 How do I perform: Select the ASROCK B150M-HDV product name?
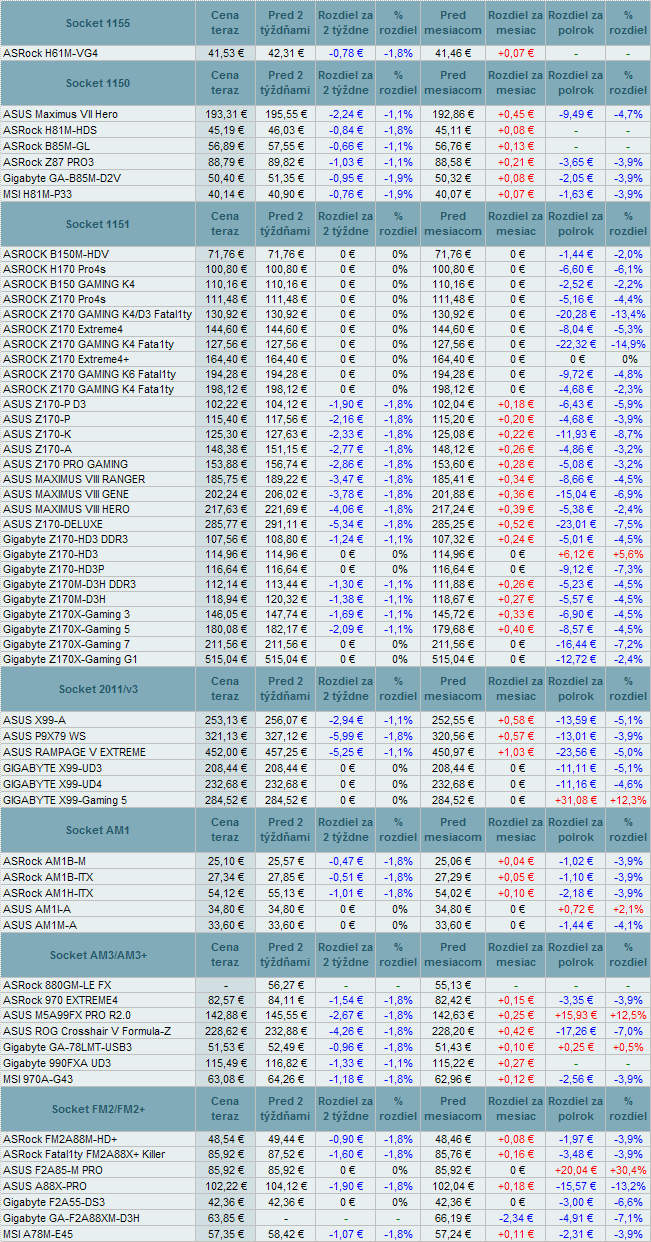(x=55, y=254)
